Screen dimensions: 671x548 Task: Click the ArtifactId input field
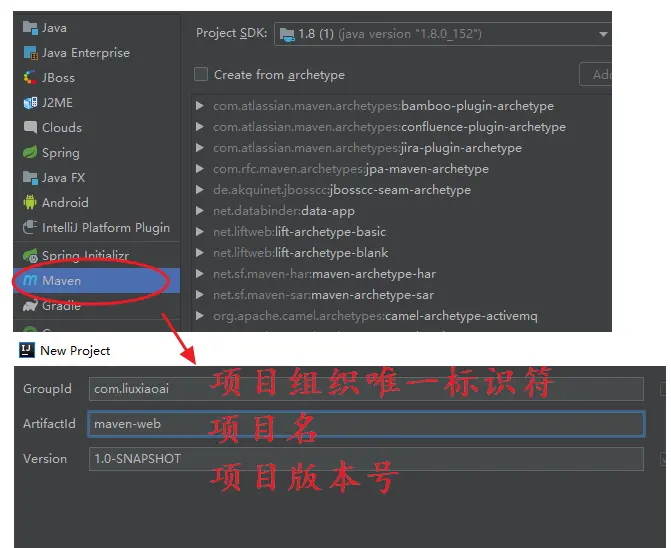[366, 424]
